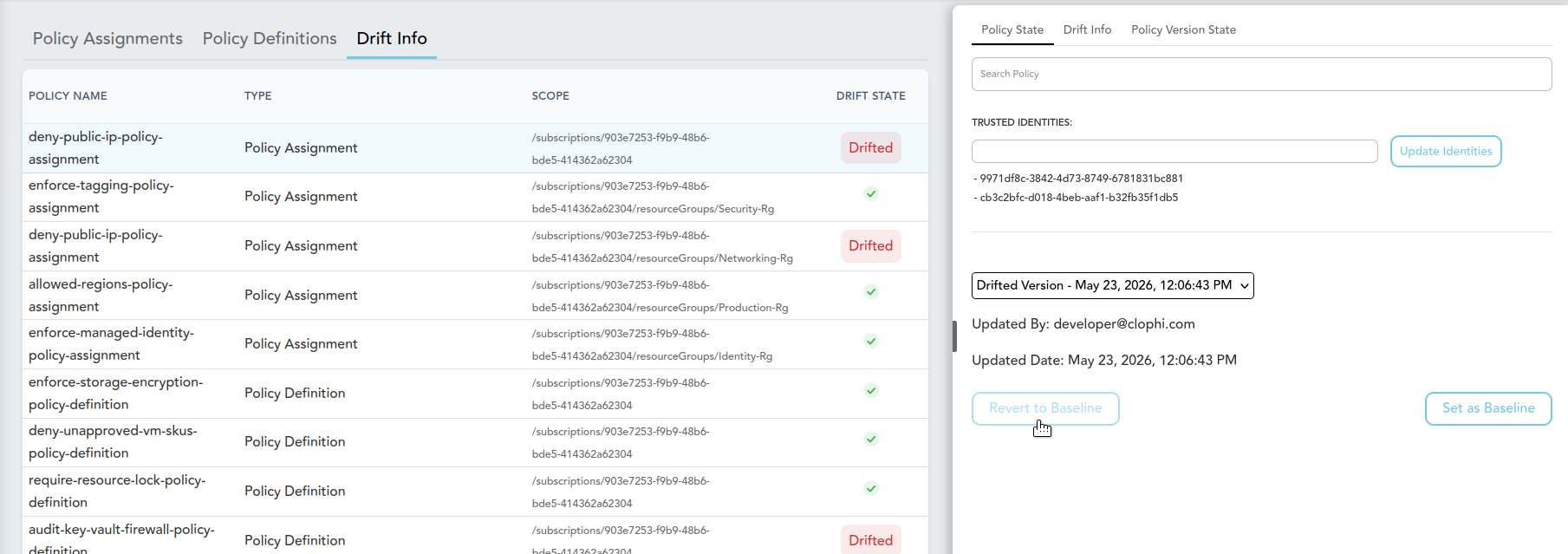Select enforce-storage-encryption-policy-definition policy name
Image resolution: width=1568 pixels, height=554 pixels.
[x=115, y=394]
